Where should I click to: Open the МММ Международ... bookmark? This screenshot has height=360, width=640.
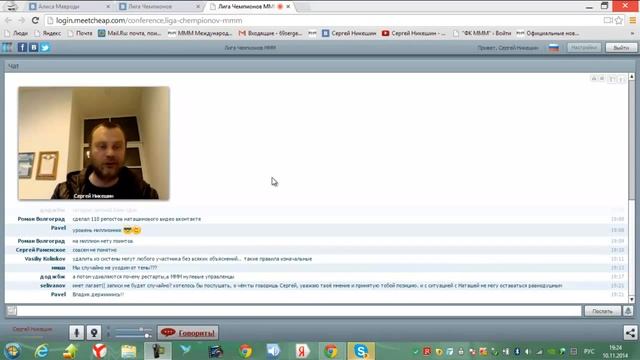[x=200, y=33]
